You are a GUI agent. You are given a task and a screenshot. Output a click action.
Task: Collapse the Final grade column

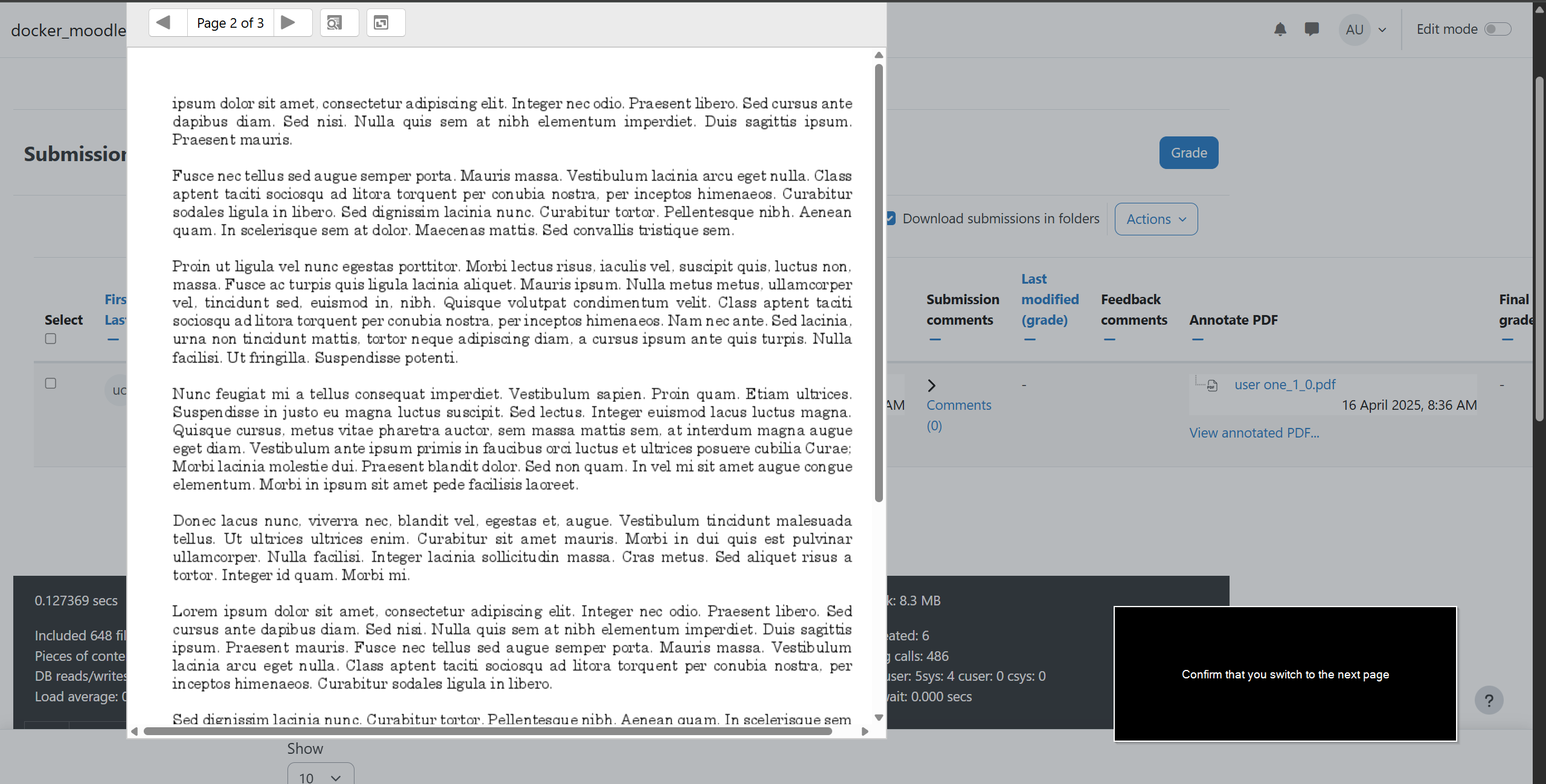point(1507,340)
